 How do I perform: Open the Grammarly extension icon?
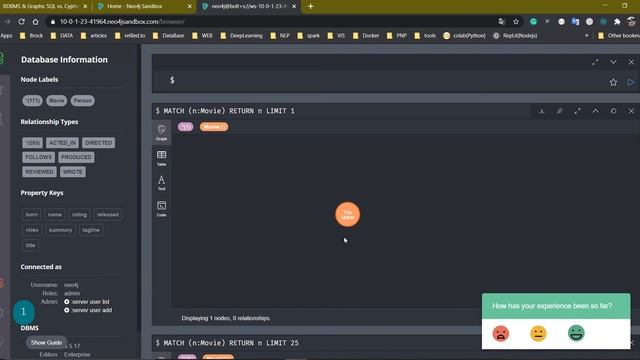click(533, 22)
